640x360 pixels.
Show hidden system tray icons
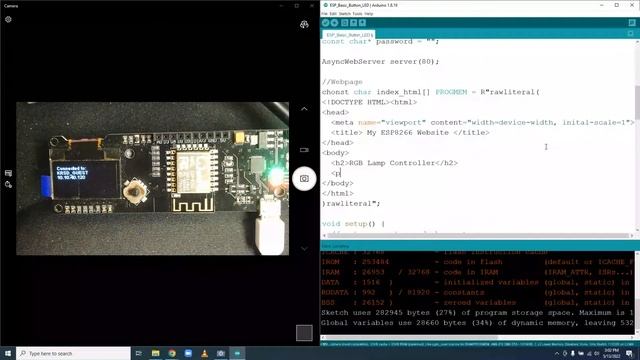pos(557,353)
